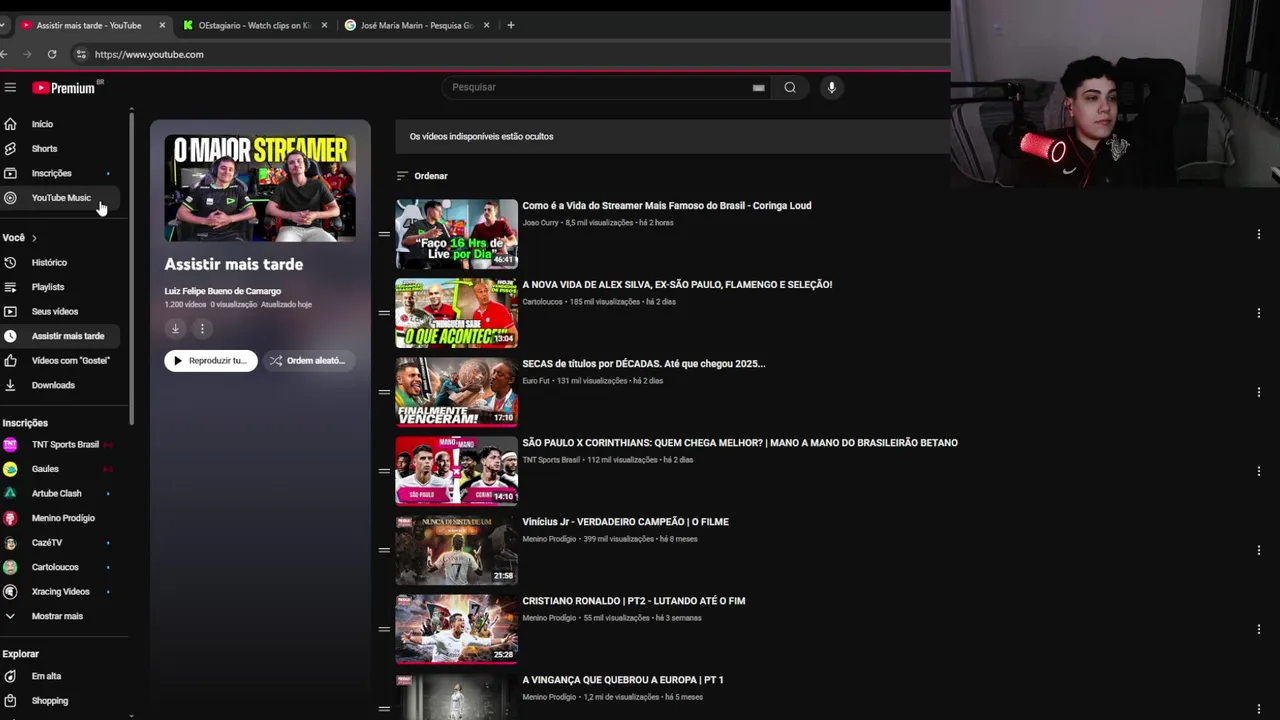
Task: Open the Ordenar sort dropdown
Action: tap(422, 176)
